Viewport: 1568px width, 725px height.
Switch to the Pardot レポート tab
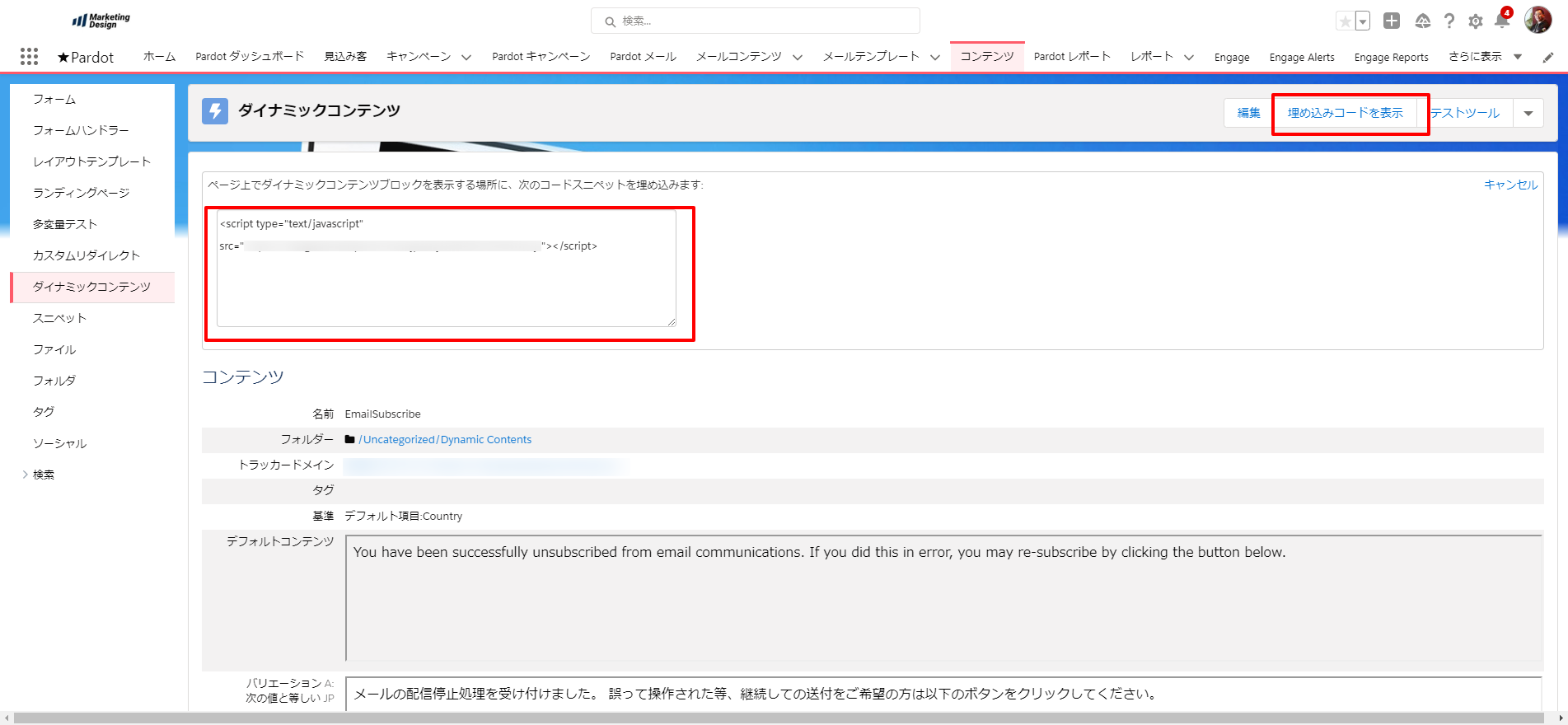click(1072, 57)
